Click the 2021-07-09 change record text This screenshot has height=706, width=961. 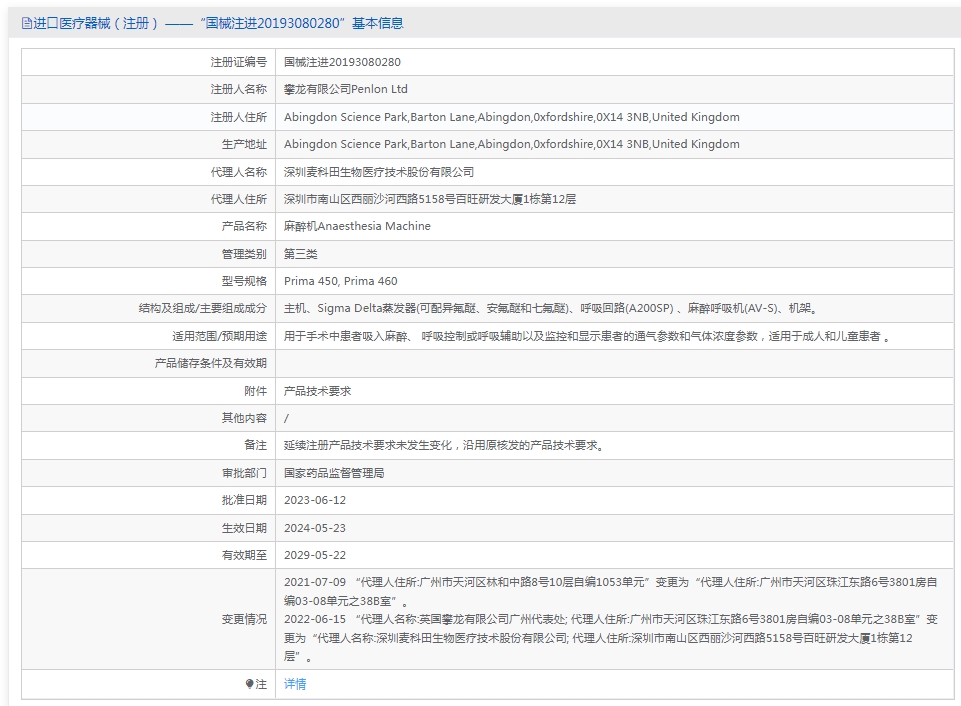[610, 591]
